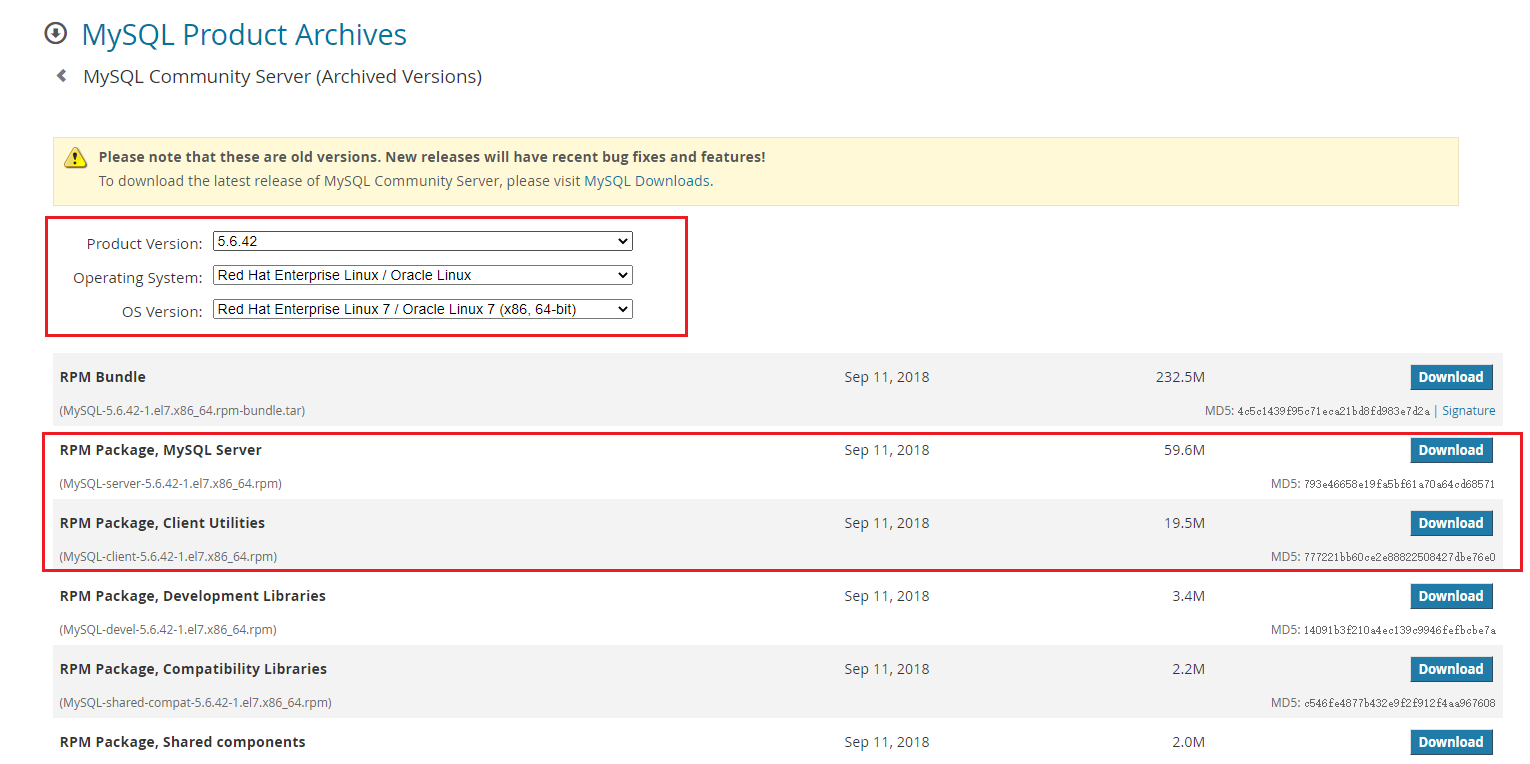Click RPM Package, MySQL Server title

(x=161, y=450)
